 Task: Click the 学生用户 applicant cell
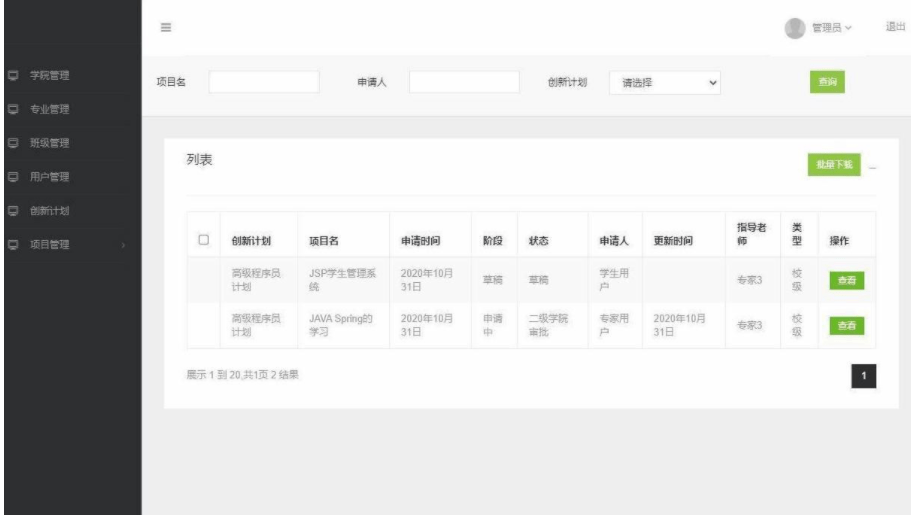tap(614, 280)
